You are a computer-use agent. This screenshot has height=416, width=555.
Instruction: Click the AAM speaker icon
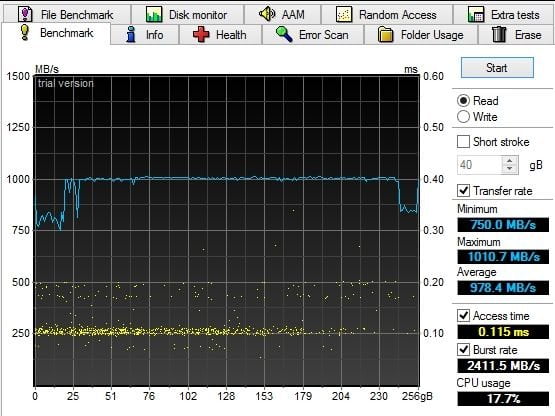[x=267, y=14]
